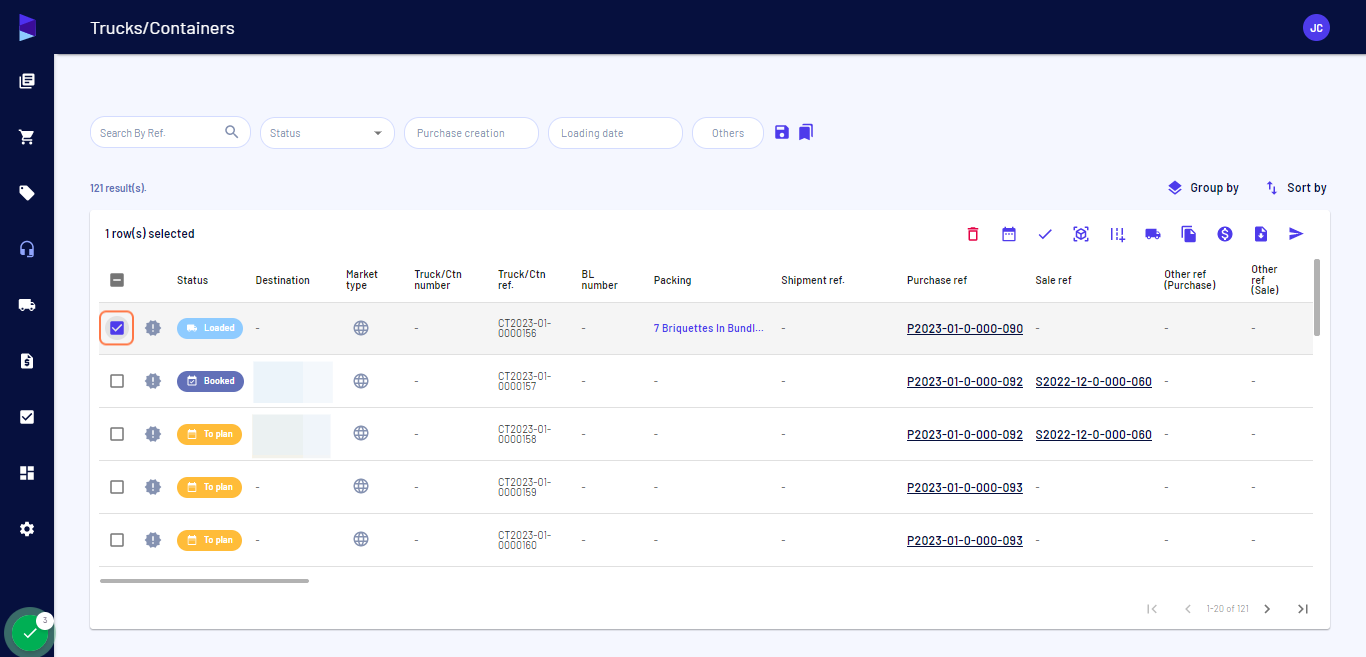Check the CT2023-01-0000159 row checkbox

coord(117,487)
